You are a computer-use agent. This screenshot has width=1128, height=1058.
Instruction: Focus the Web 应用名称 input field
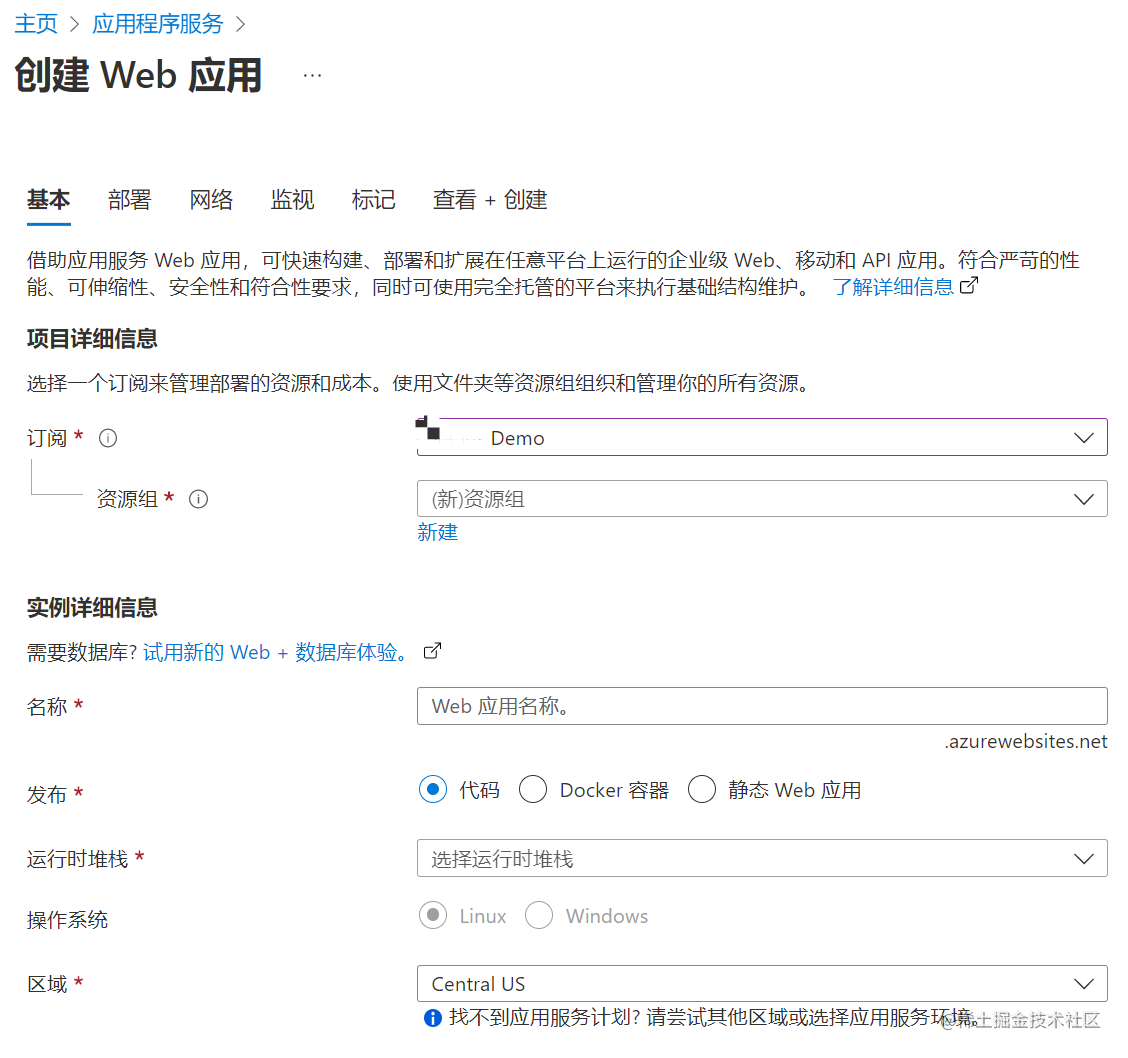(x=762, y=706)
